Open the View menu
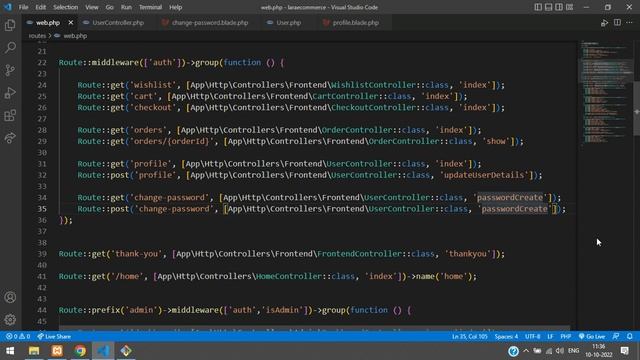This screenshot has width=640, height=360. [91, 7]
